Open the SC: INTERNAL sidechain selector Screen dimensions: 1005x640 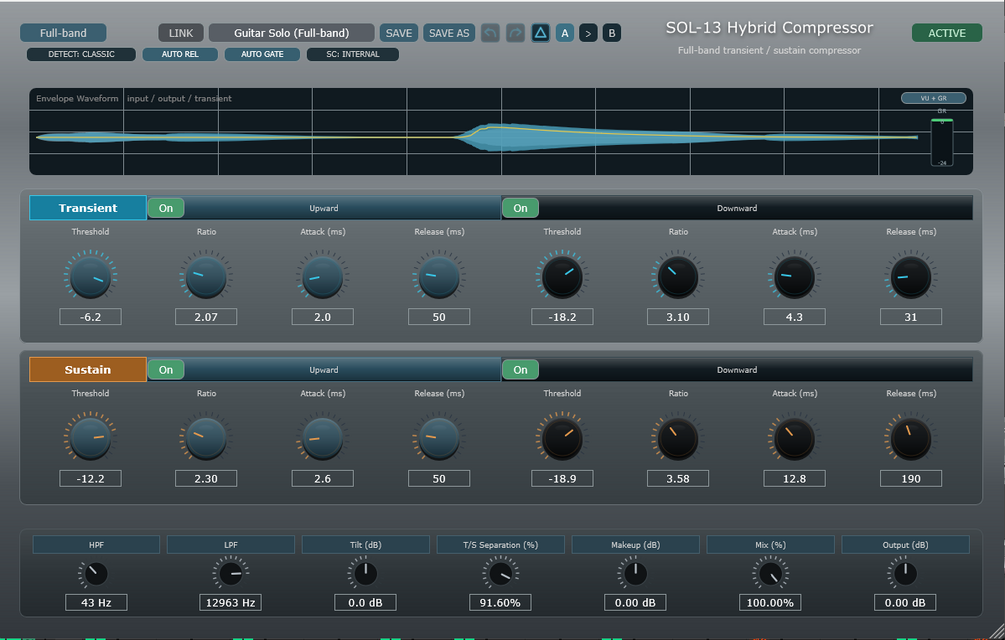tap(353, 54)
